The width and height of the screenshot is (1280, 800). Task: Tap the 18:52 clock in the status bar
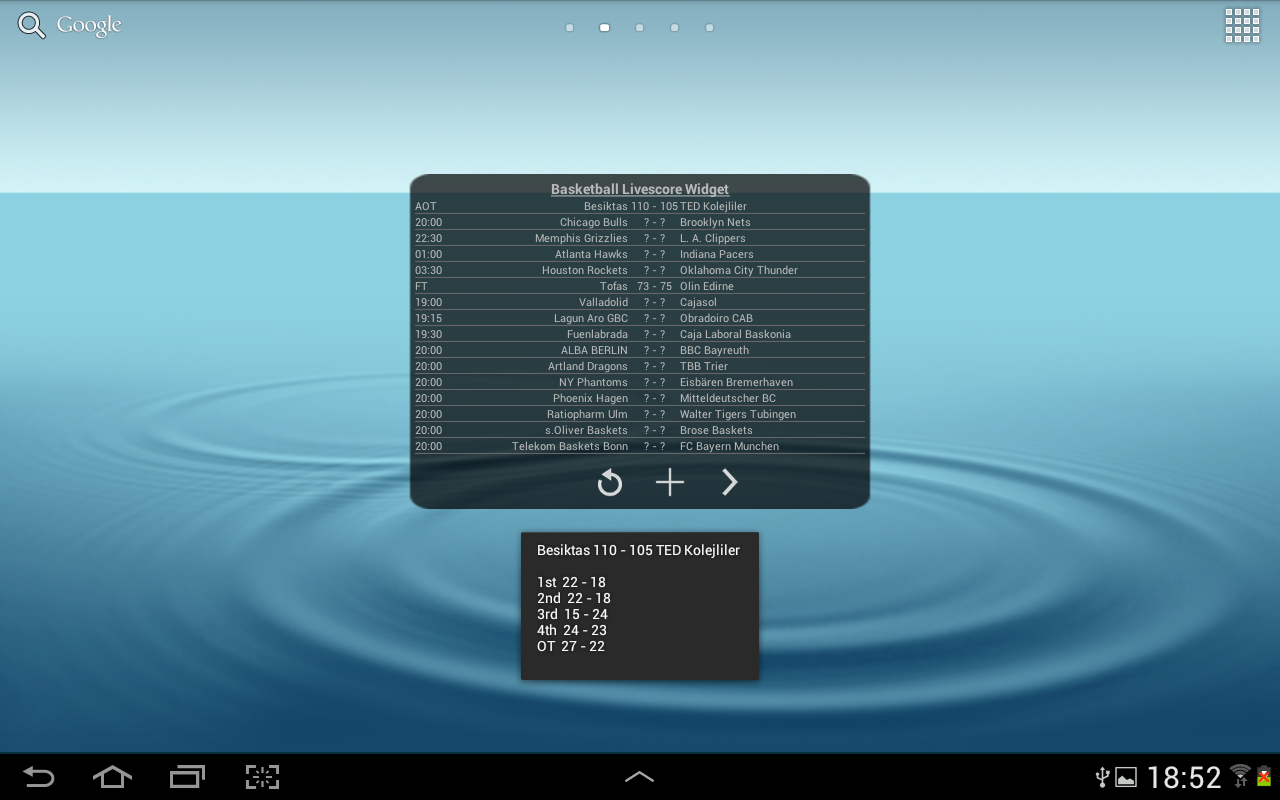(1184, 777)
